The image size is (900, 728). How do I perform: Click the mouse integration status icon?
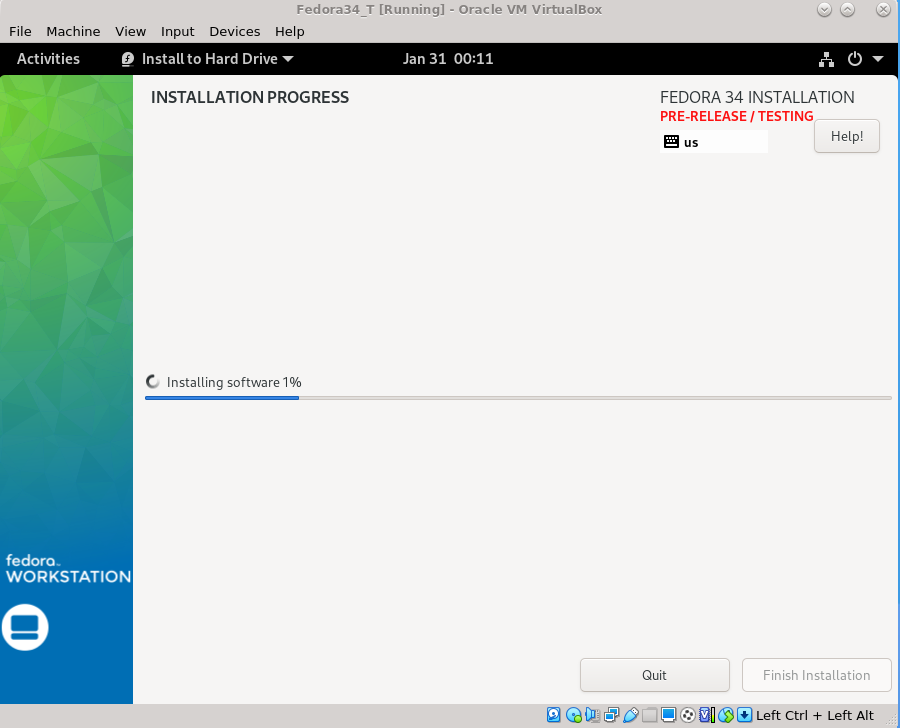click(726, 715)
